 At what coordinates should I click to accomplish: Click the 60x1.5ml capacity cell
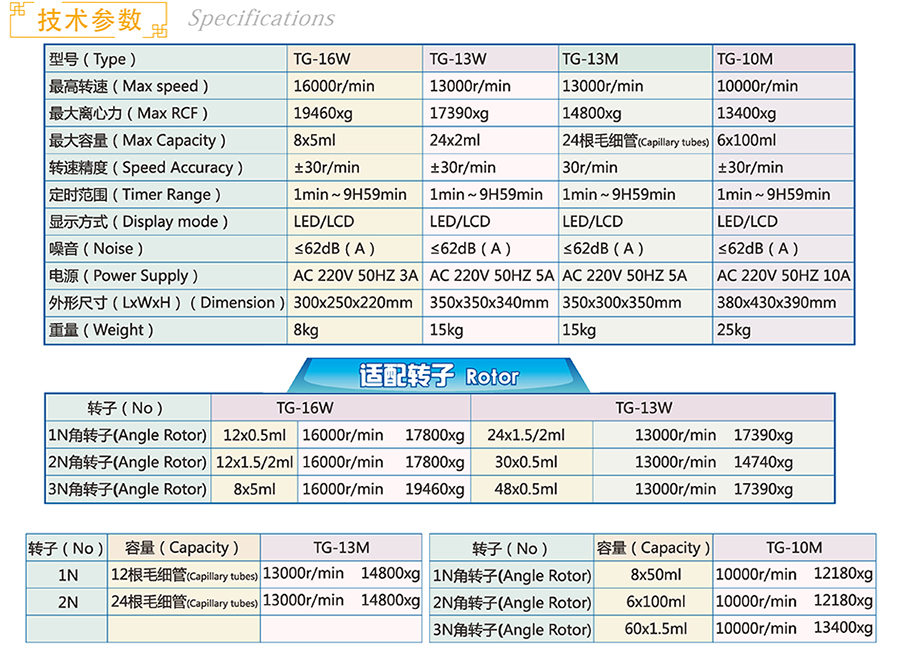656,628
